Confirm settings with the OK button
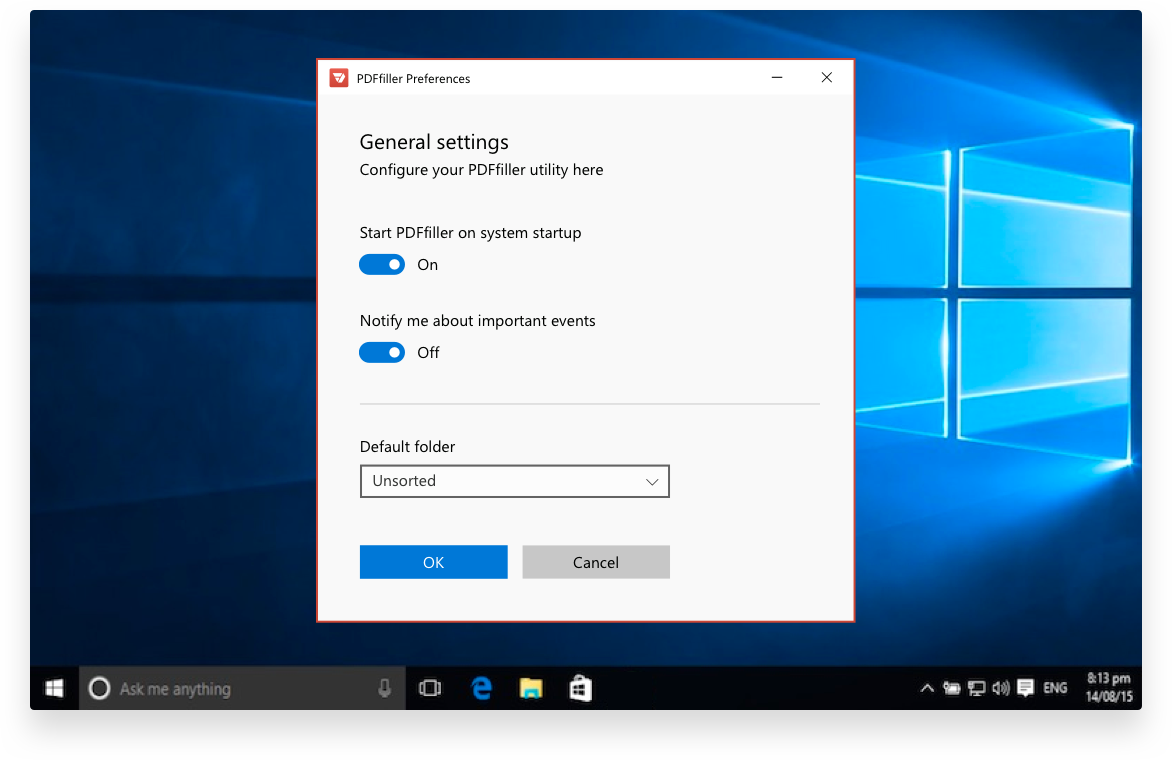Image resolution: width=1172 pixels, height=760 pixels. point(434,562)
